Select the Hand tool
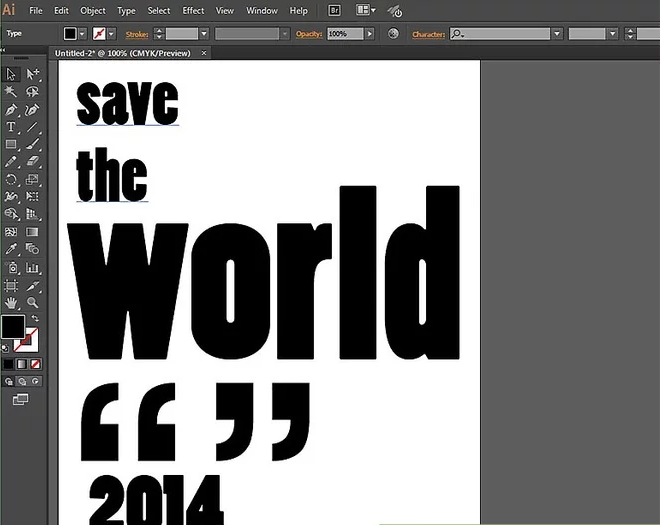This screenshot has width=660, height=525. (12, 302)
